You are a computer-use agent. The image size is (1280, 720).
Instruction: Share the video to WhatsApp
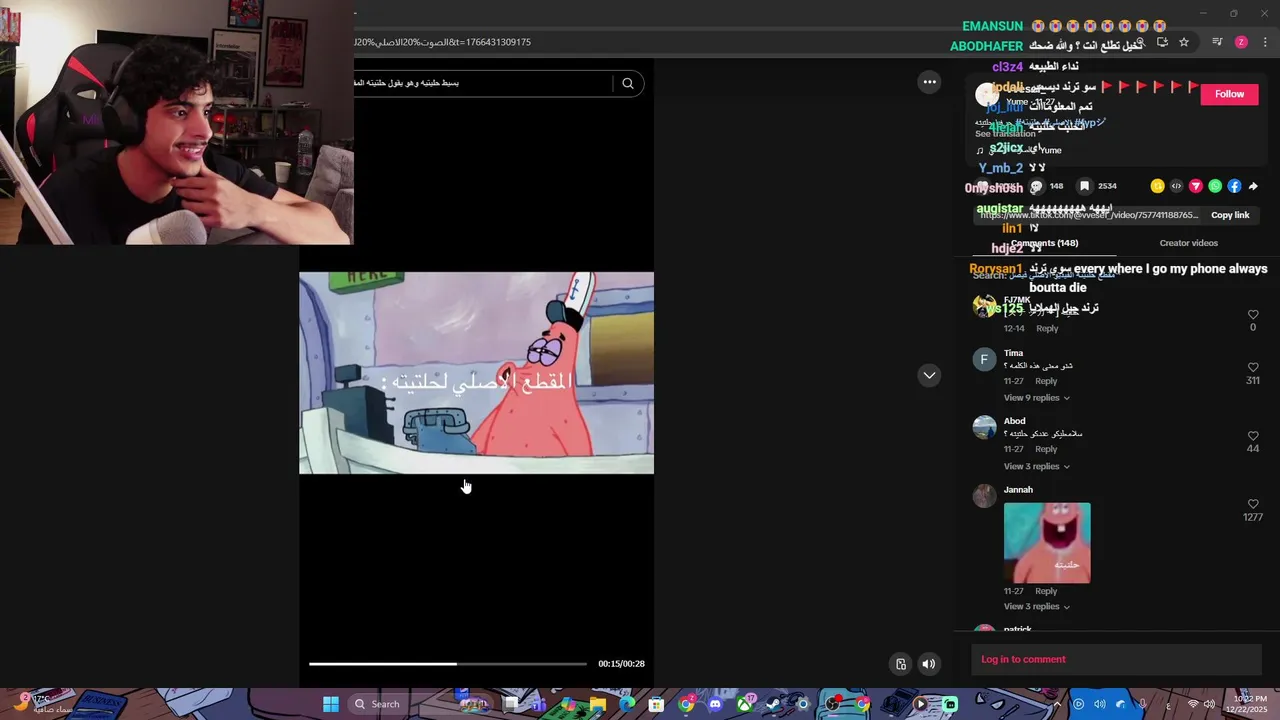pos(1215,186)
